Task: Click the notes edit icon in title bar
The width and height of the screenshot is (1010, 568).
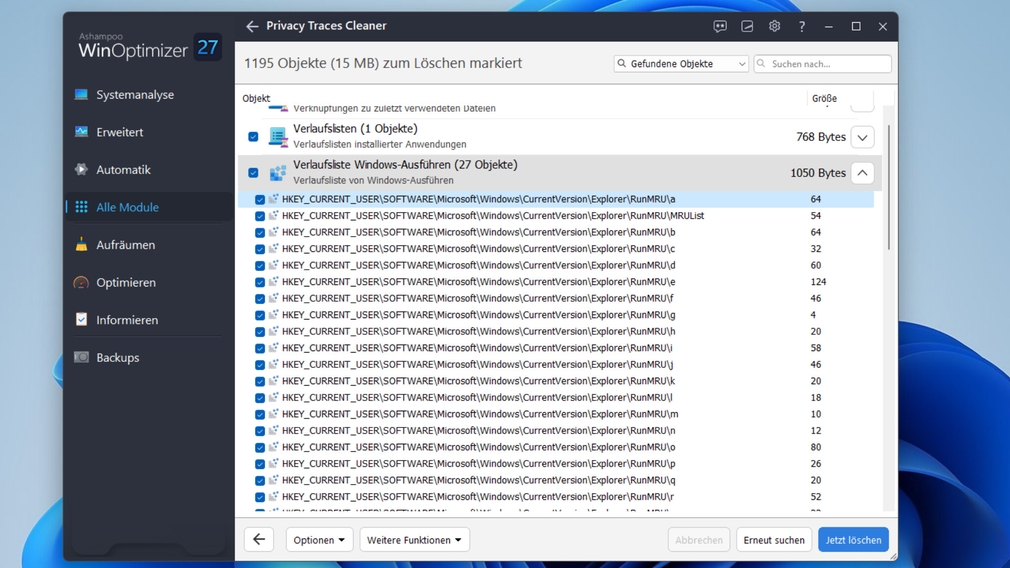Action: [x=747, y=26]
